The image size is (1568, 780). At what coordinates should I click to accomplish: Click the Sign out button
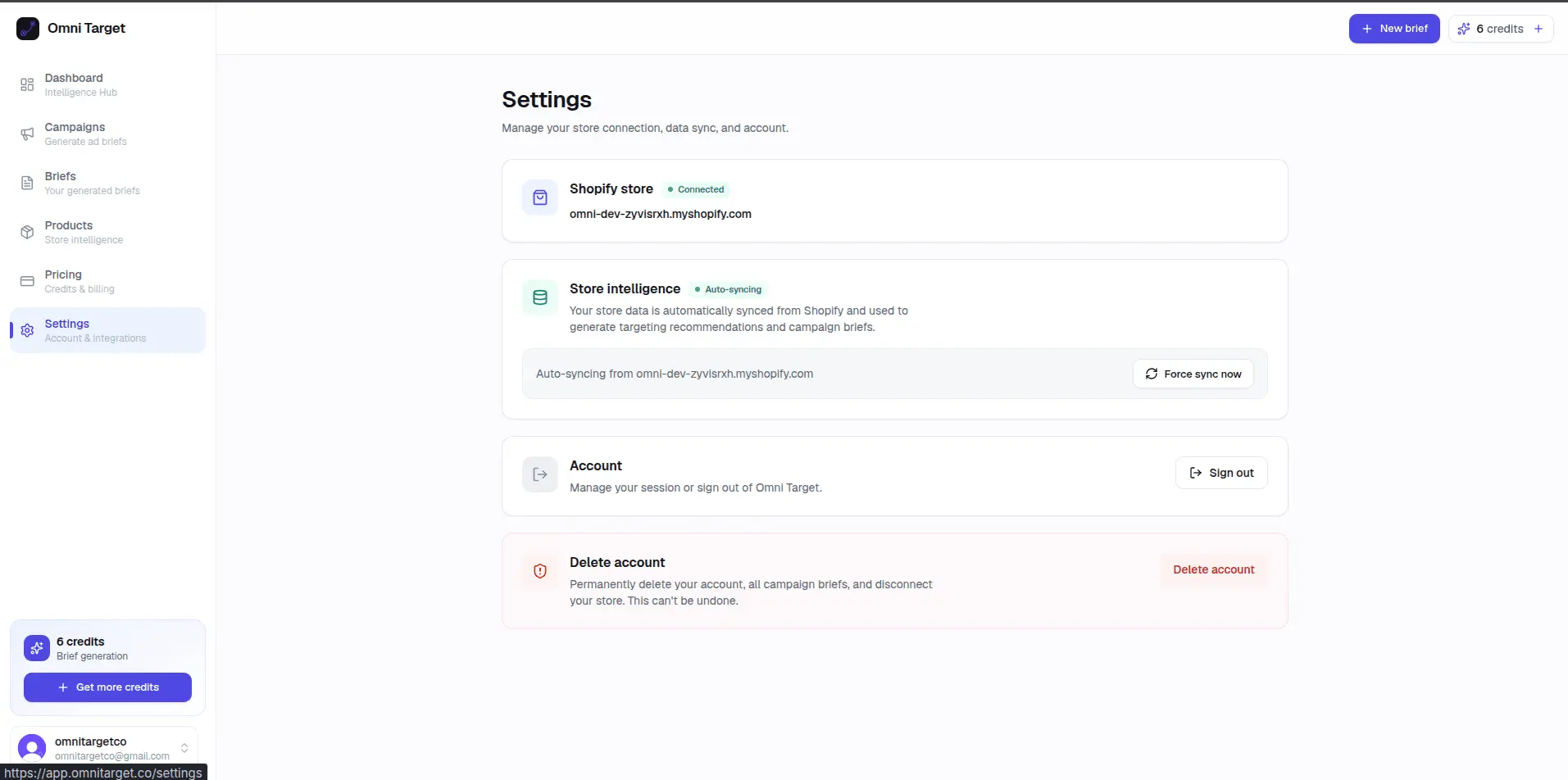(1221, 473)
